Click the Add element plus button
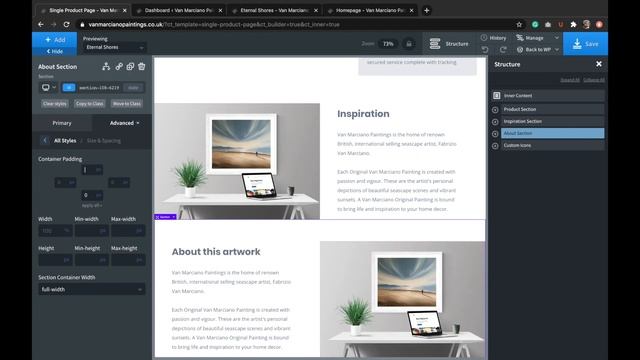The height and width of the screenshot is (360, 640). click(54, 40)
